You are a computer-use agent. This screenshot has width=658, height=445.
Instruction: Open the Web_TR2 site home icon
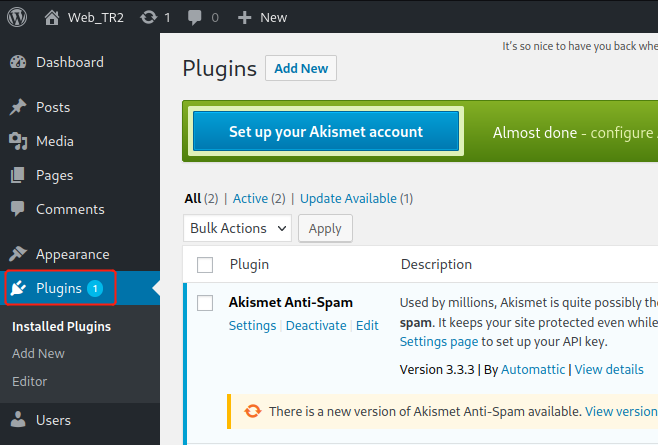tap(52, 17)
